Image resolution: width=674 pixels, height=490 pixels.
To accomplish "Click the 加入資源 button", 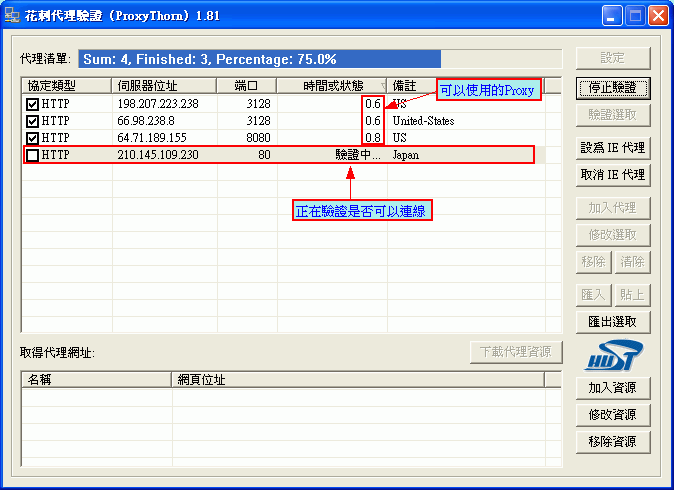I will [x=613, y=388].
